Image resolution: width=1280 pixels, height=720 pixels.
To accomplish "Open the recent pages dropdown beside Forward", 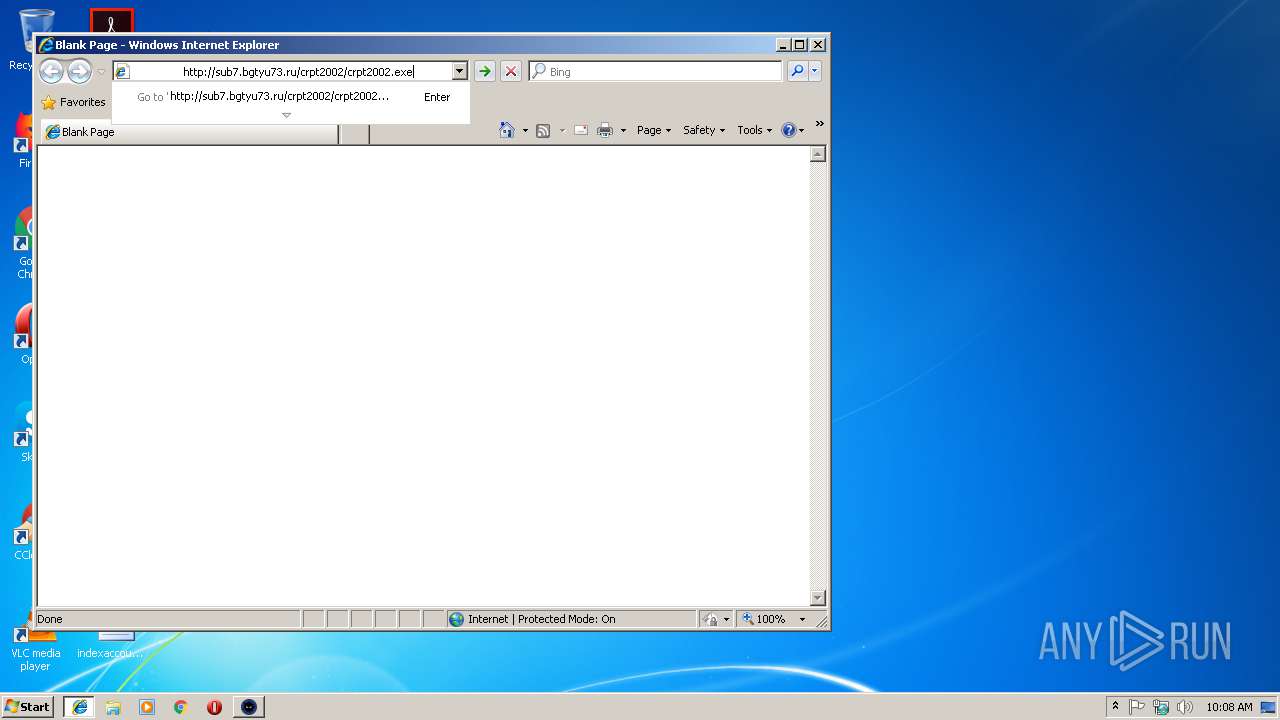I will 101,72.
